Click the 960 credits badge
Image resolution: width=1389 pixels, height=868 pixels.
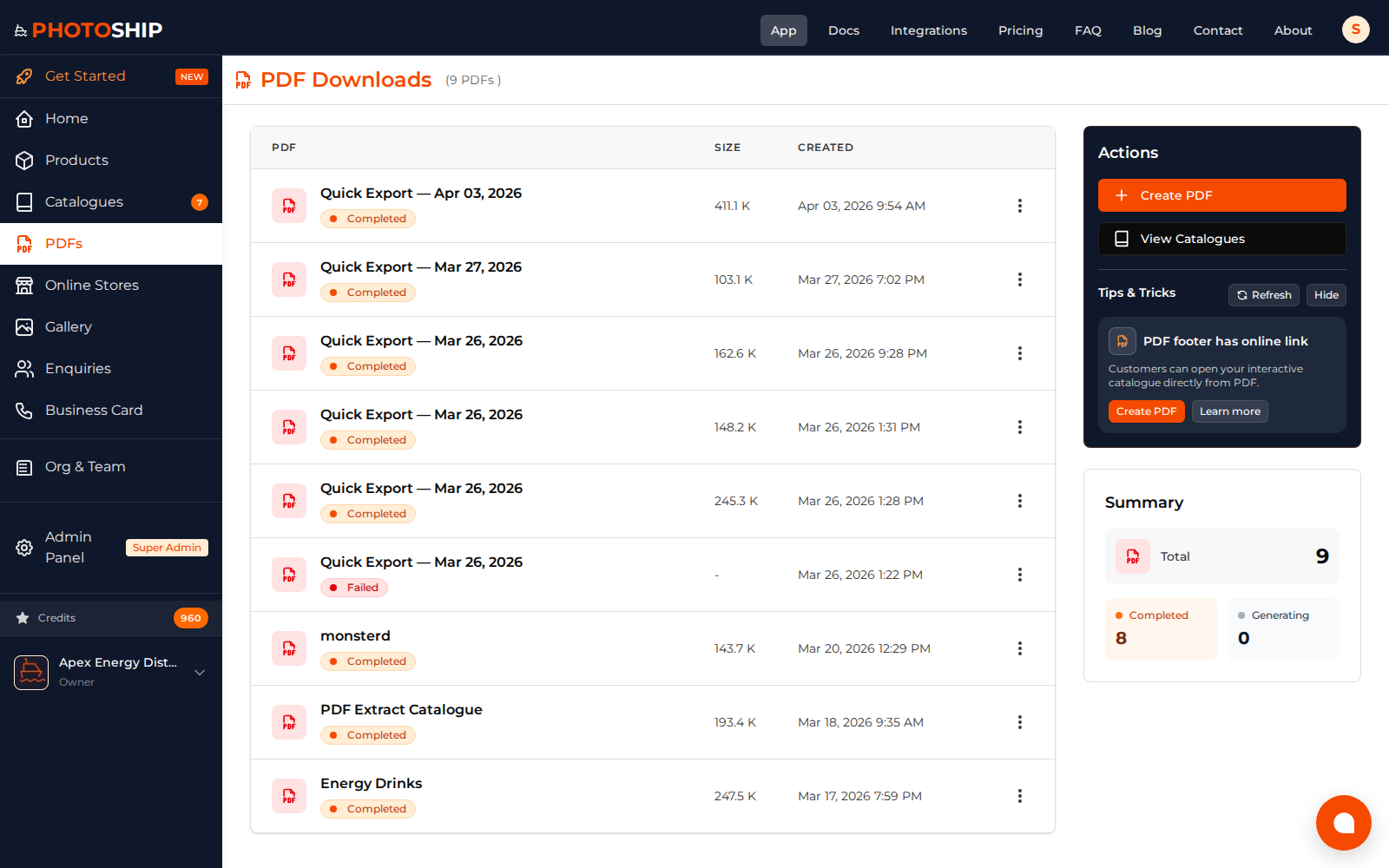[191, 618]
